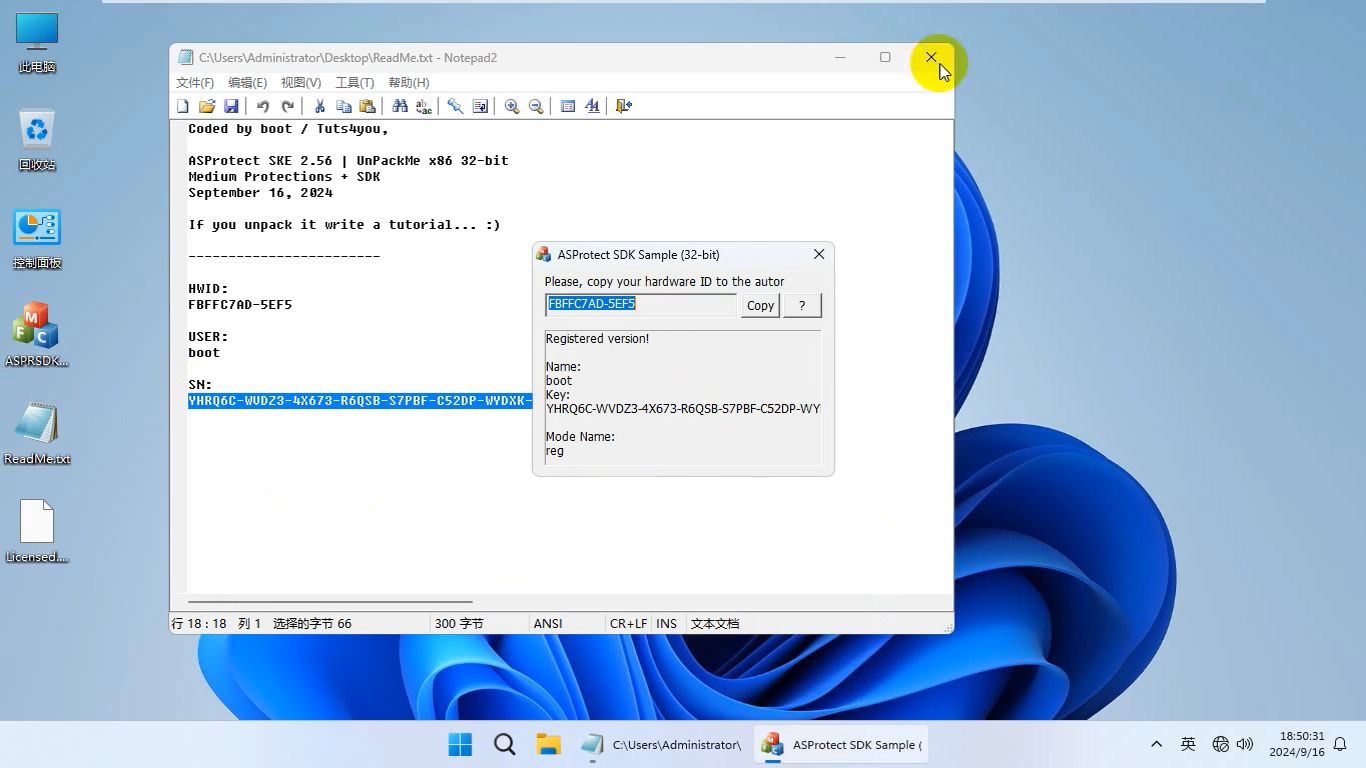Image resolution: width=1366 pixels, height=768 pixels.
Task: Open font customization Aa icon
Action: coord(592,106)
